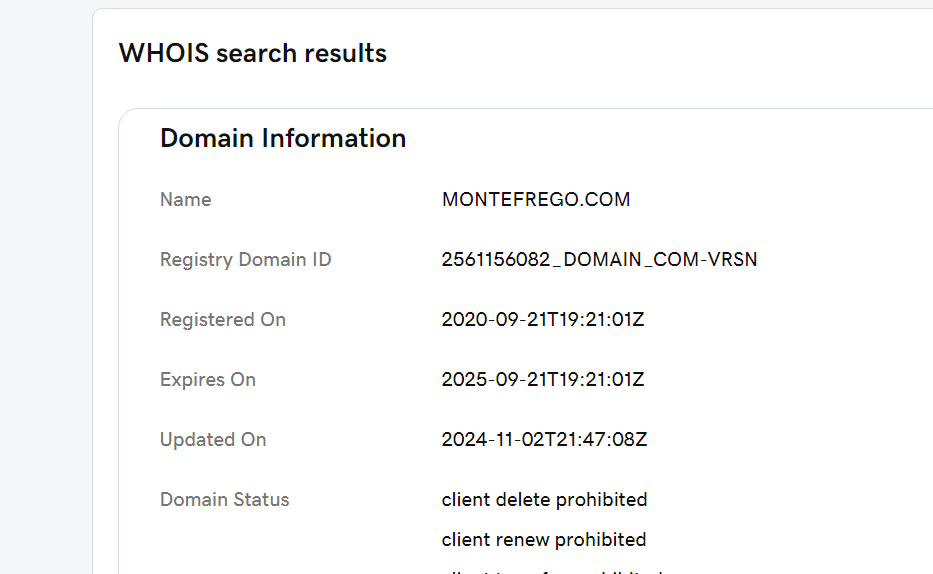Click the 2020-09-21T19:21:01Z registration date
This screenshot has width=933, height=574.
click(543, 319)
